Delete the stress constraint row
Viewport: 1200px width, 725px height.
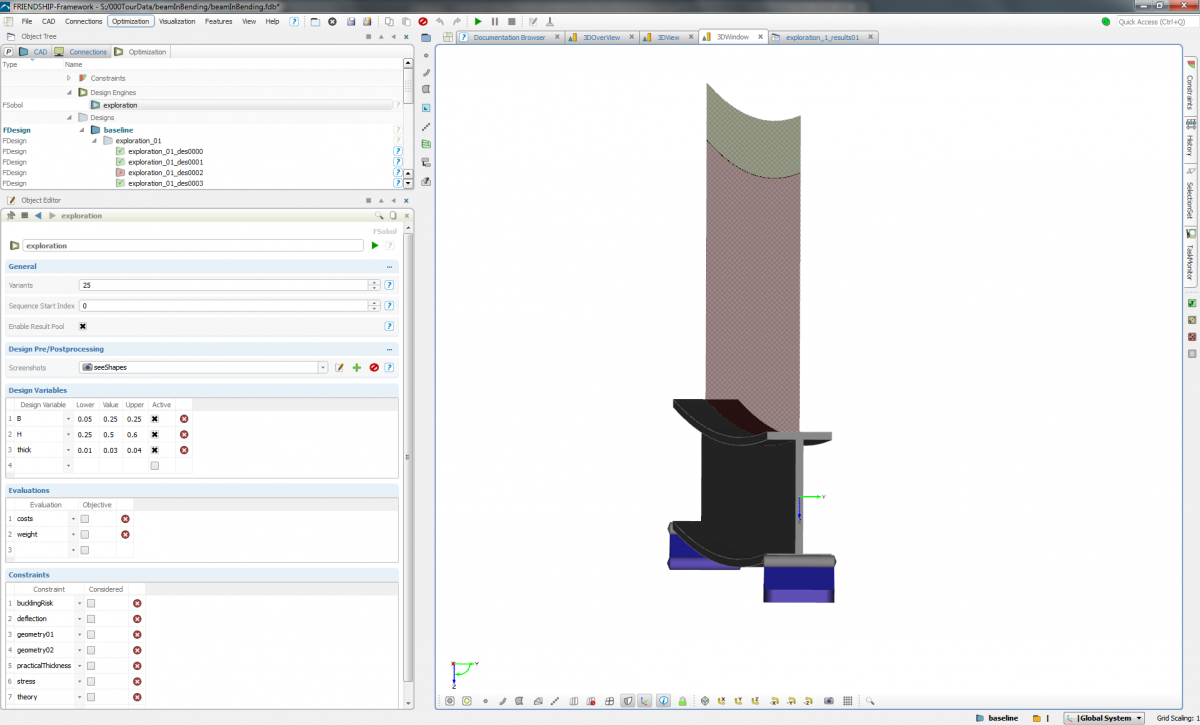click(x=137, y=681)
